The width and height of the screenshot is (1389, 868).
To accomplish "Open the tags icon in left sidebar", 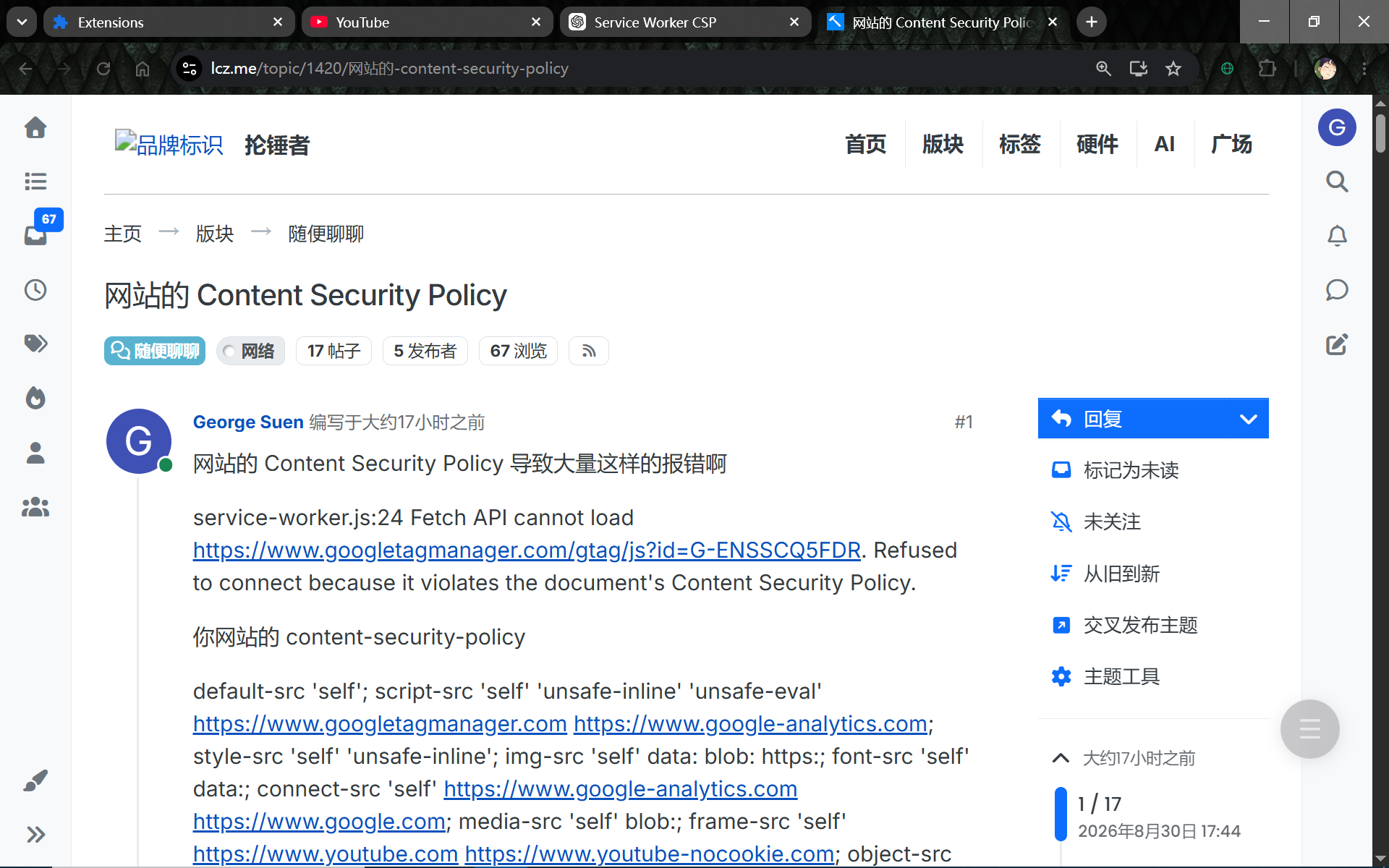I will coord(35,344).
